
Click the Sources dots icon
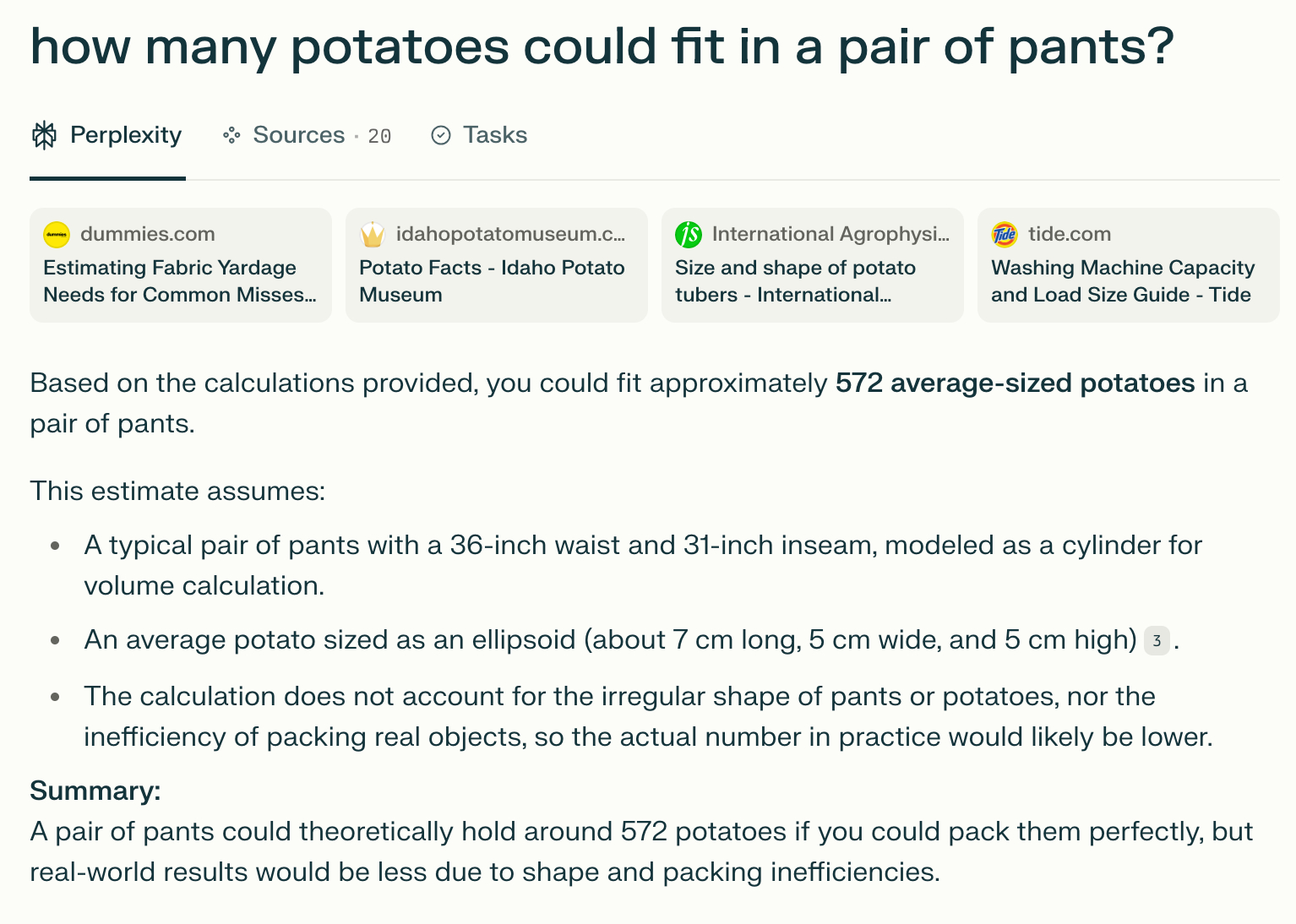point(231,135)
